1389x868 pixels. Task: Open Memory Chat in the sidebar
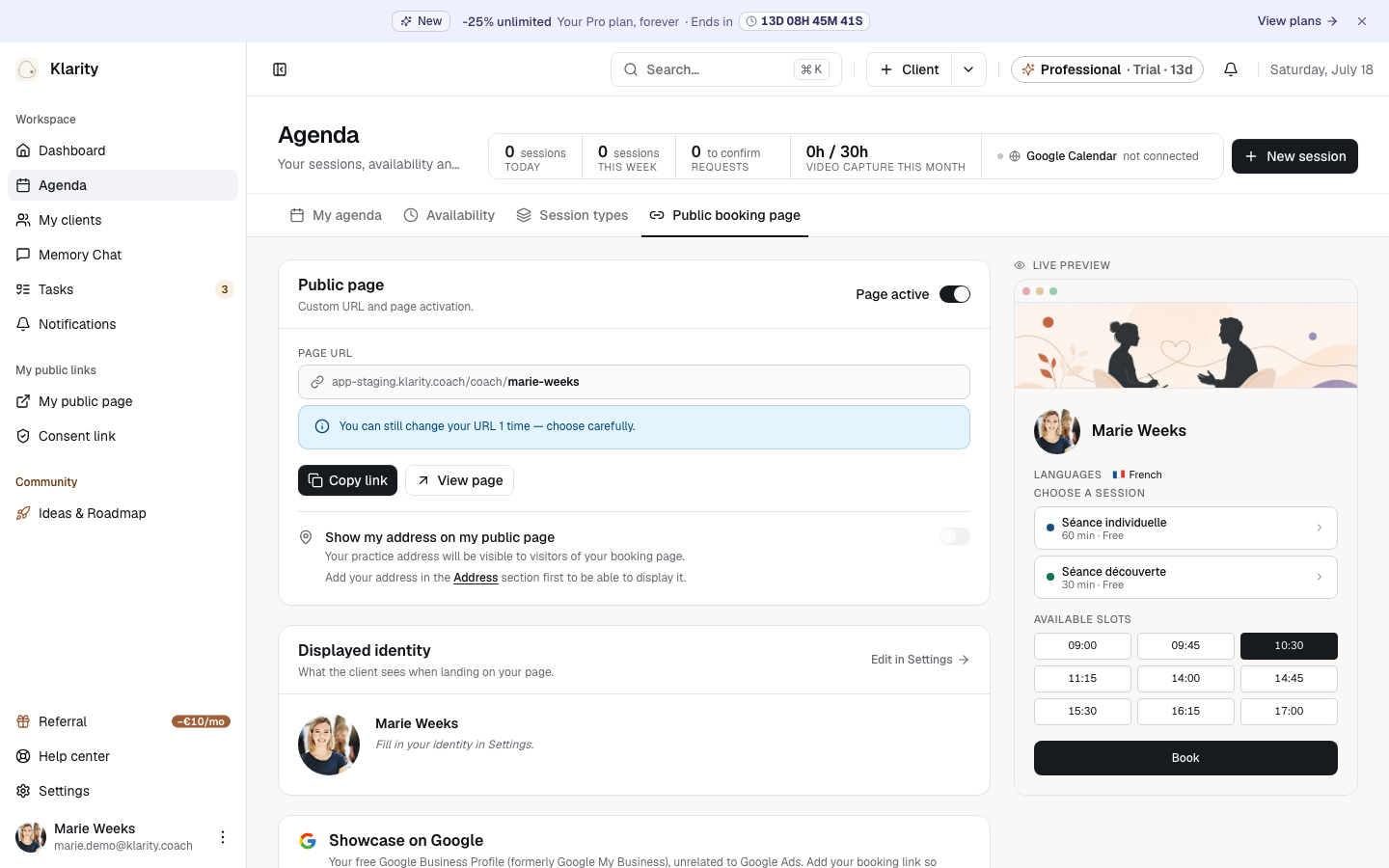click(x=123, y=255)
